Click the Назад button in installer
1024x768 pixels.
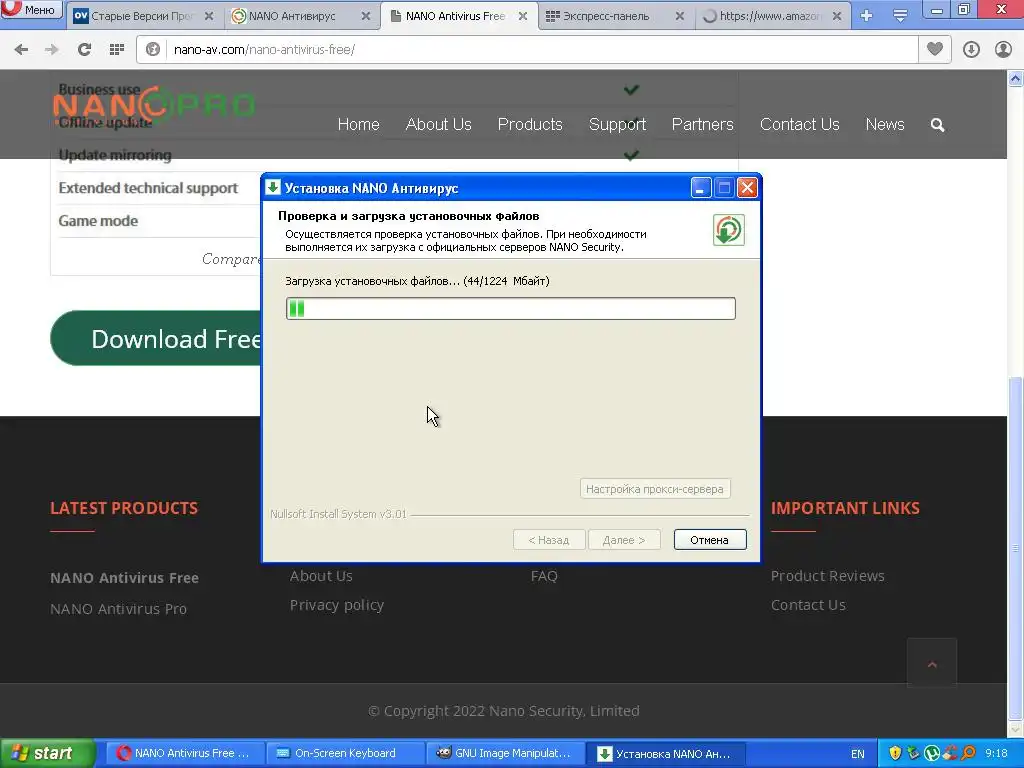549,540
